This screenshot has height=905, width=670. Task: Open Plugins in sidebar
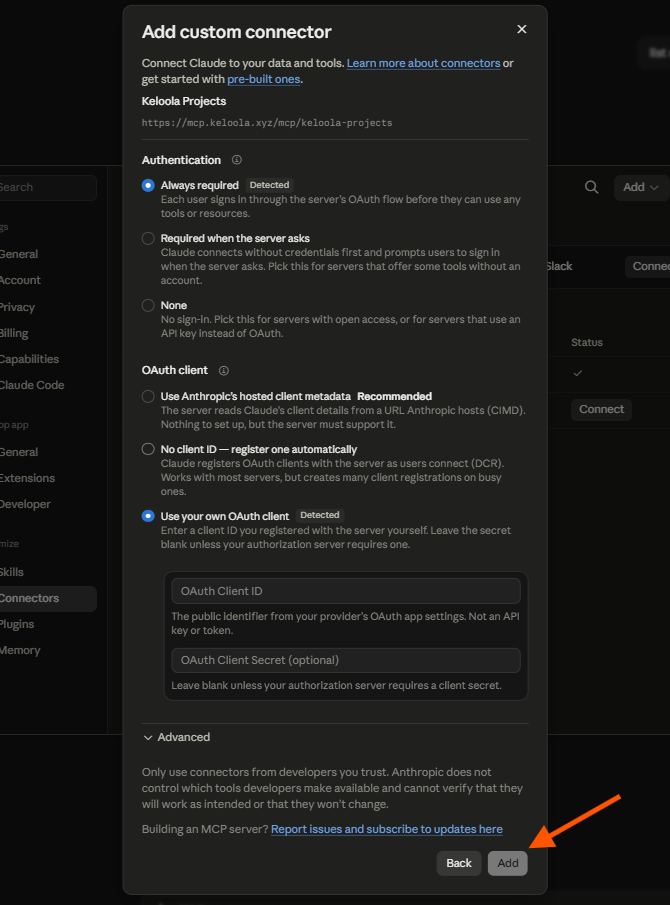point(17,624)
